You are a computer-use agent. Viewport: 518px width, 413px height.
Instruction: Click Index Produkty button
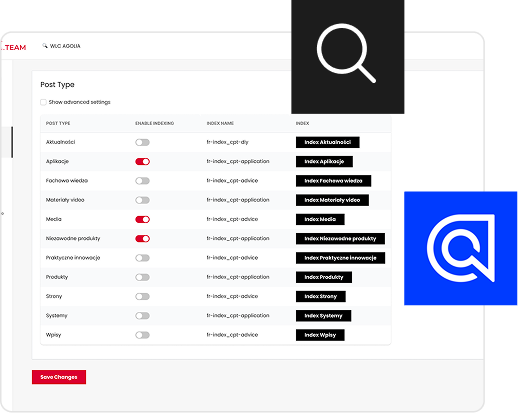[x=324, y=277]
